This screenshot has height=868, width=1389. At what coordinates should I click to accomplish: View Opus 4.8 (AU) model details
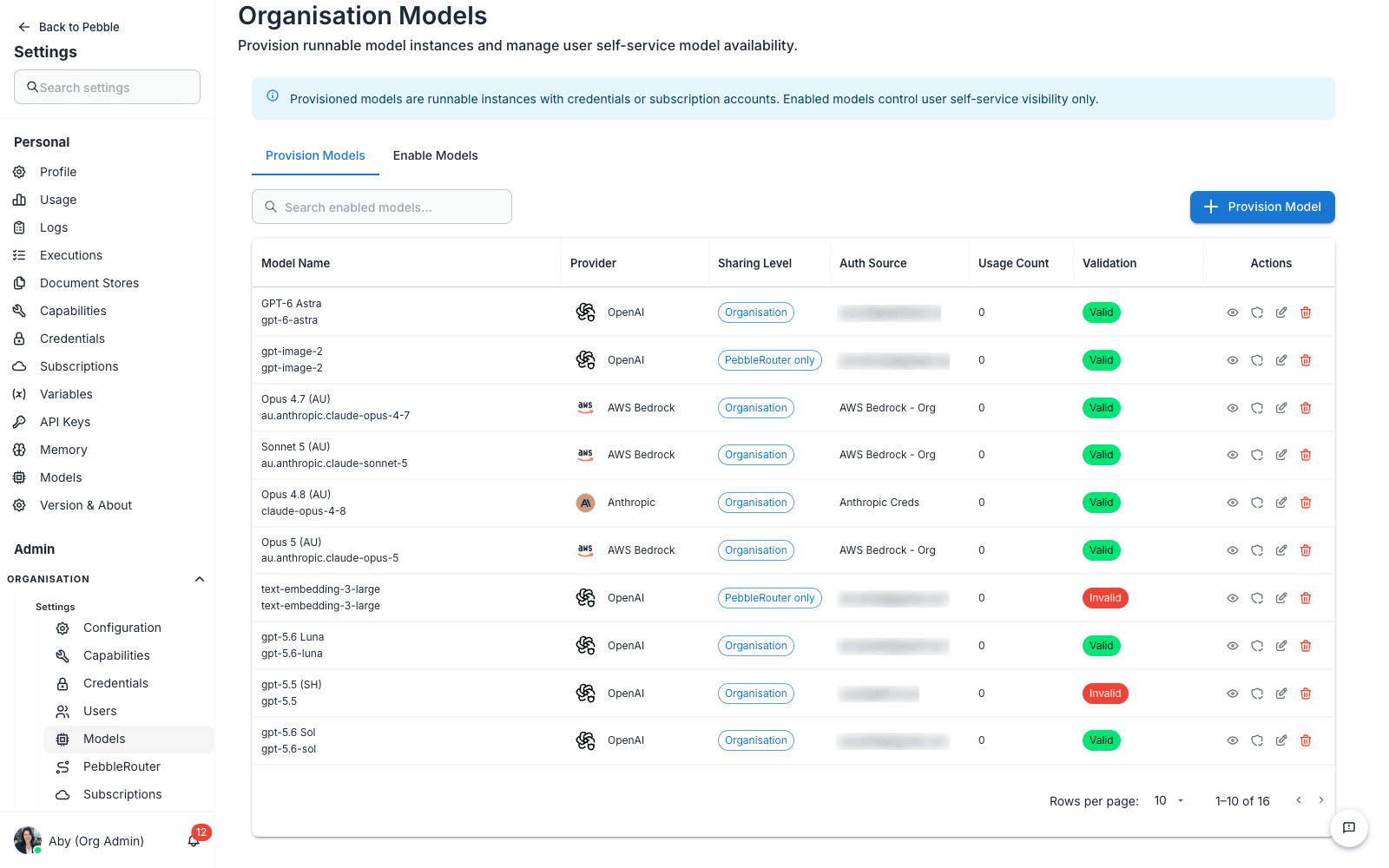click(x=1232, y=503)
